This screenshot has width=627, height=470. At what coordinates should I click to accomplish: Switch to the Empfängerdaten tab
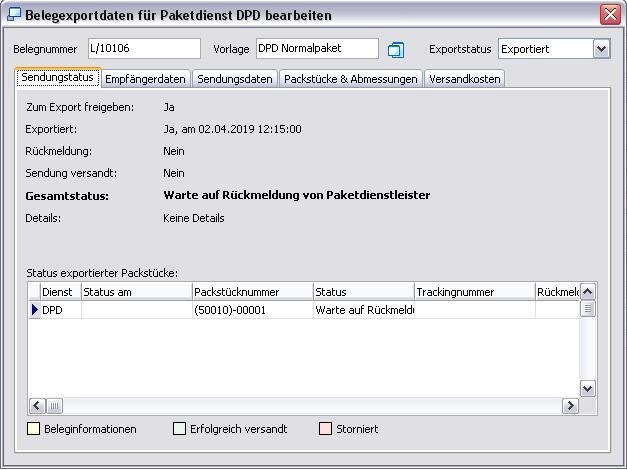point(145,79)
